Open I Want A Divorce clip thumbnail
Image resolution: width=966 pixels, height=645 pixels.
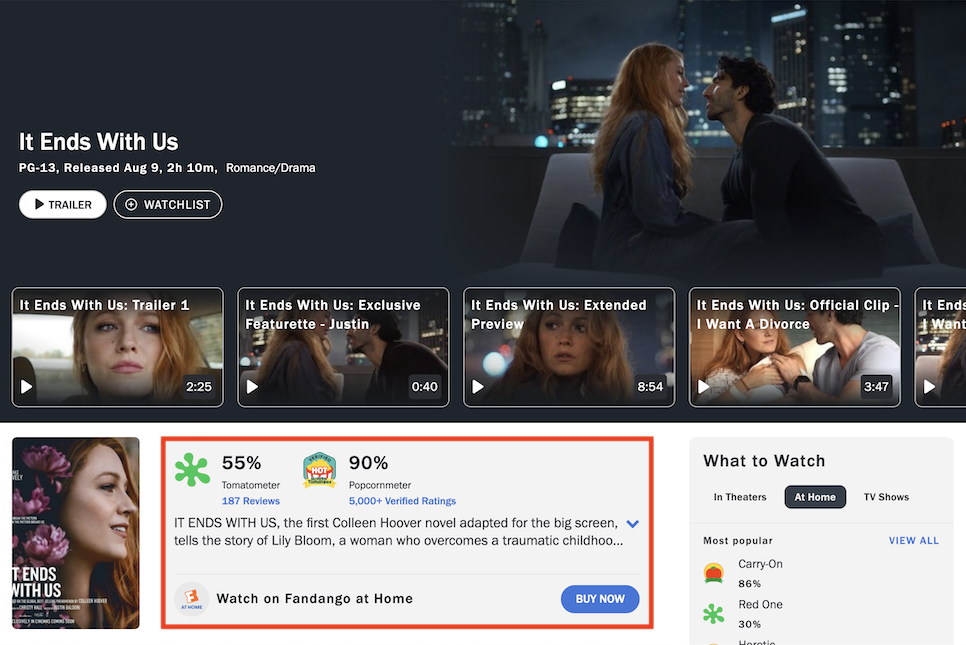click(x=794, y=347)
